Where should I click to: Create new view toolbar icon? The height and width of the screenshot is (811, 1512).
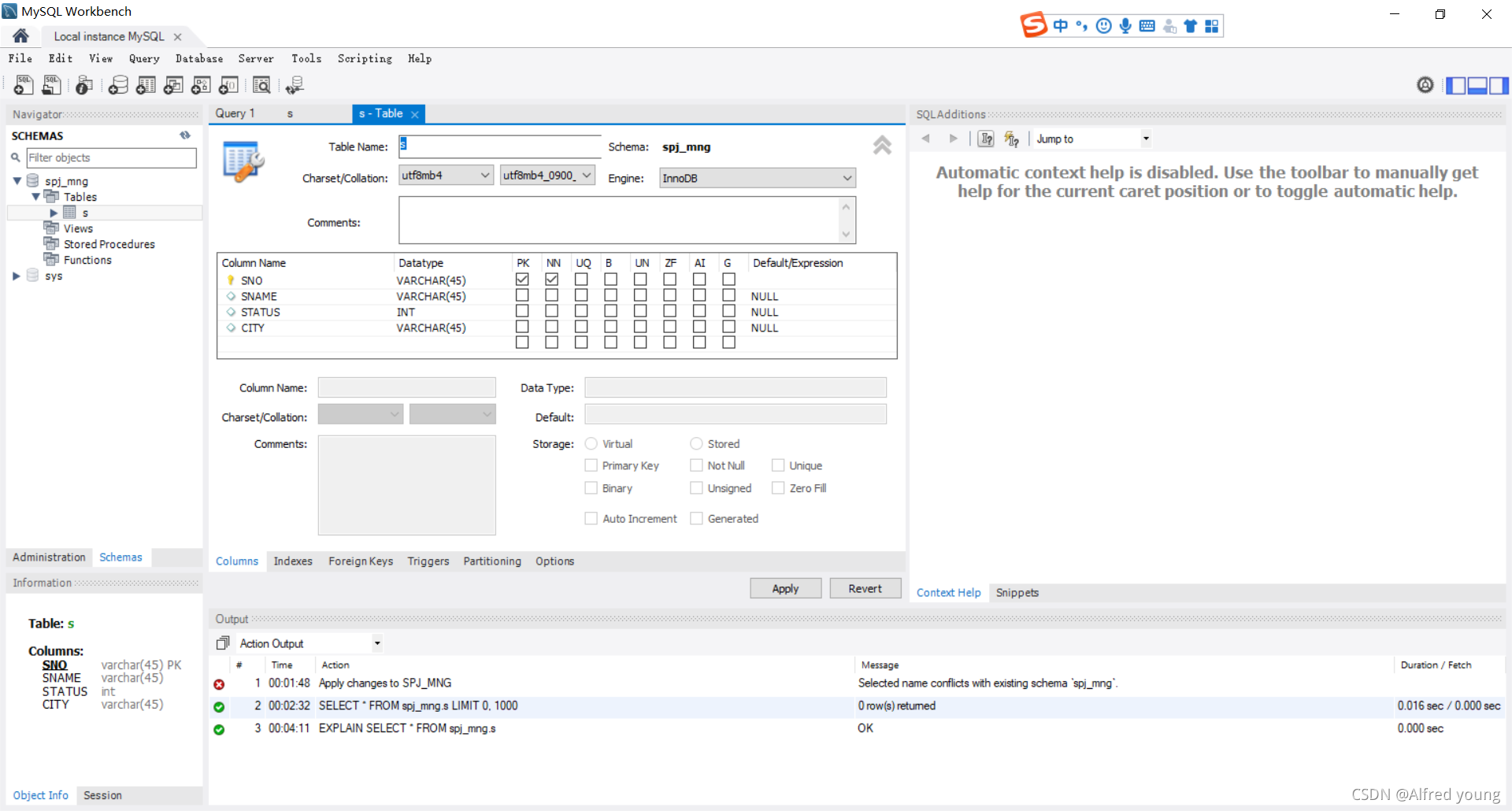pos(173,84)
